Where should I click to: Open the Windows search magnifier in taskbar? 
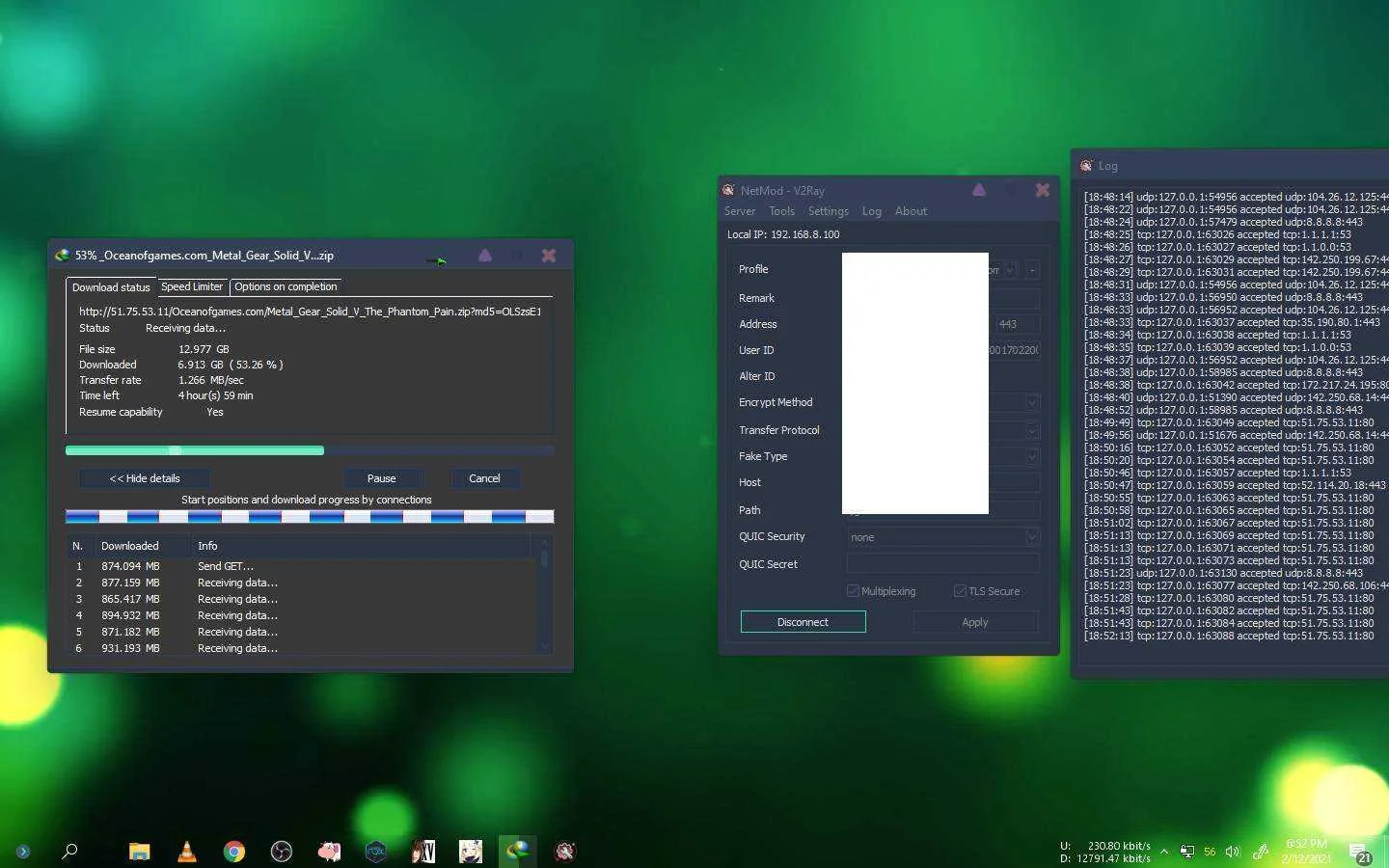tap(69, 851)
